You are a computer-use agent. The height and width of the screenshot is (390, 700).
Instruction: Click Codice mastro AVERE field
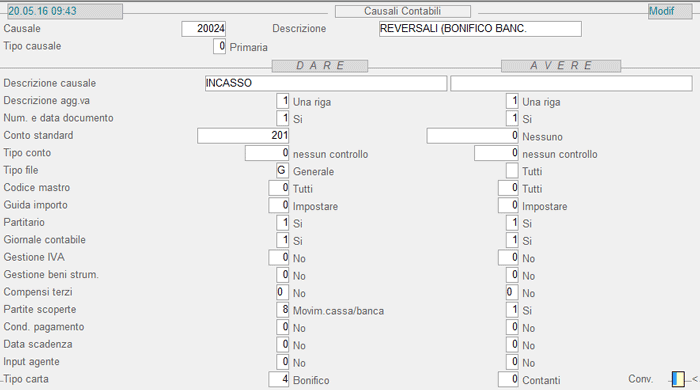pos(508,187)
